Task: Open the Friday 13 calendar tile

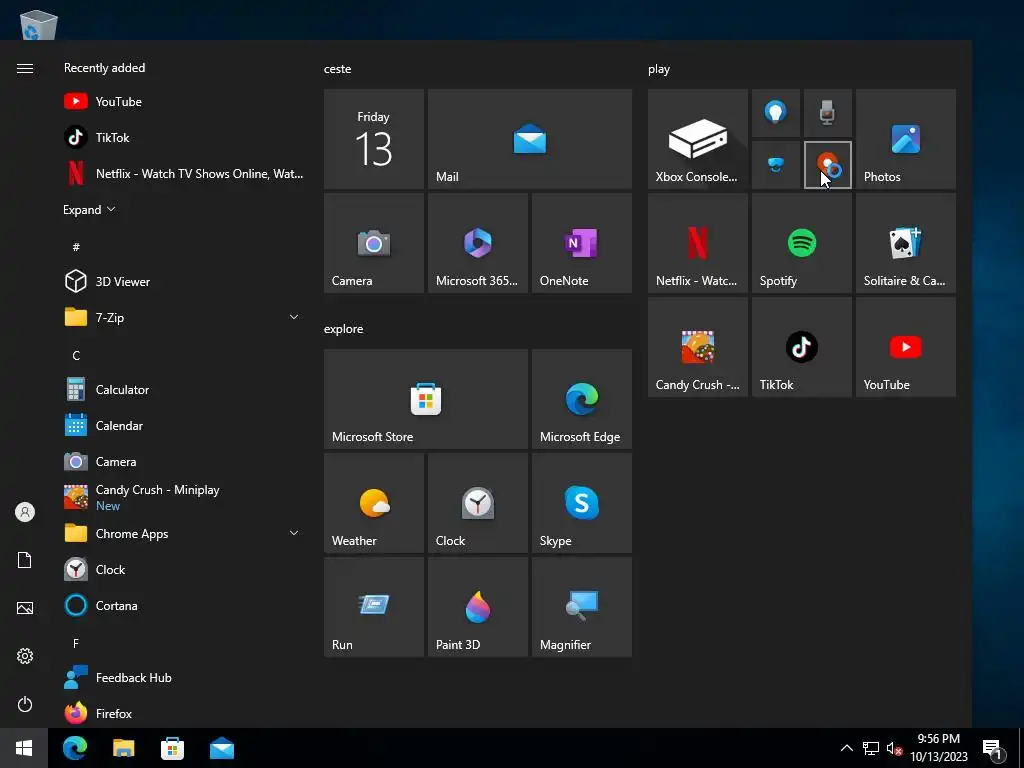Action: 374,139
